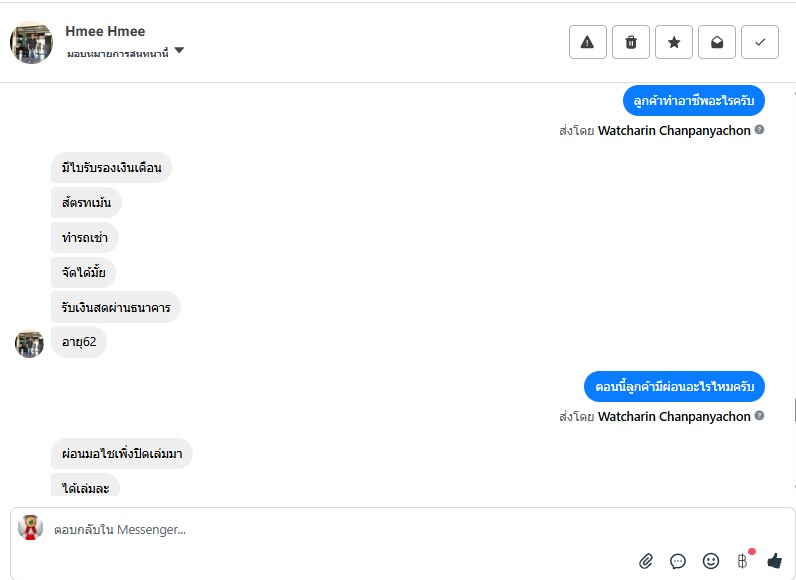The image size is (796, 580).
Task: Open Hmee Hmee's header profile picture
Action: [x=31, y=42]
